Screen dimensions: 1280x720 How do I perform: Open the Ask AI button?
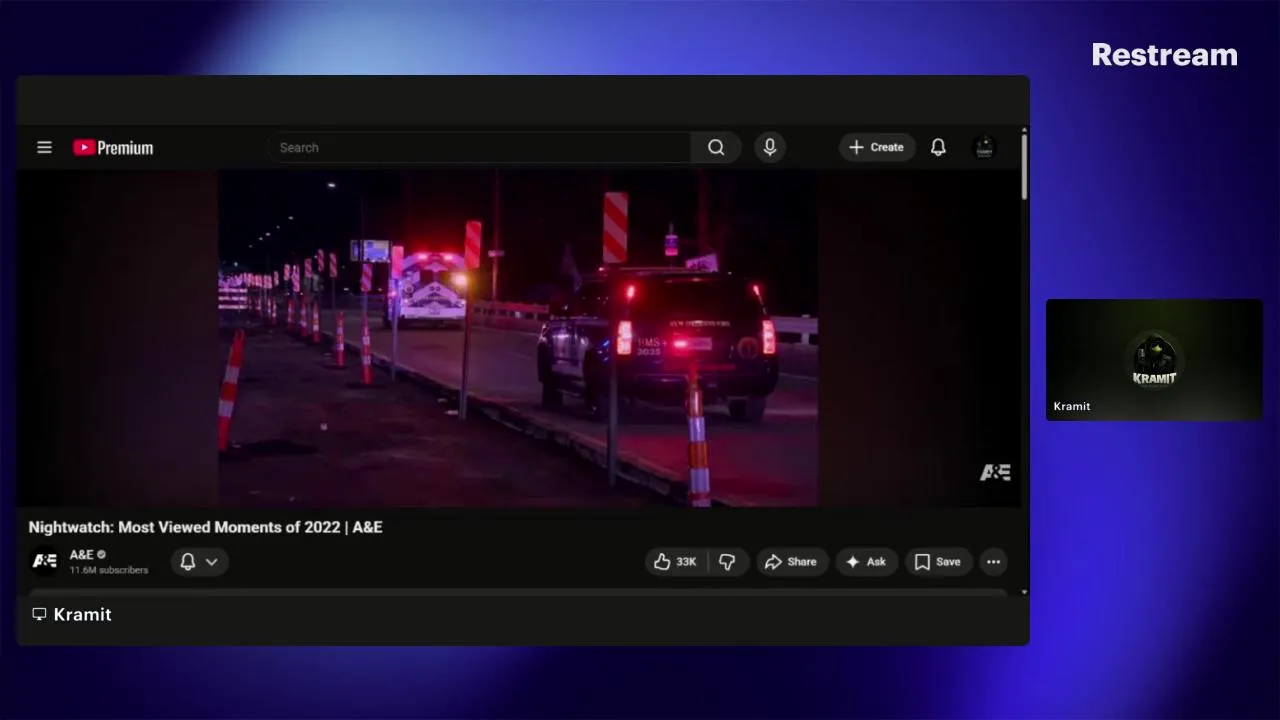(x=866, y=562)
